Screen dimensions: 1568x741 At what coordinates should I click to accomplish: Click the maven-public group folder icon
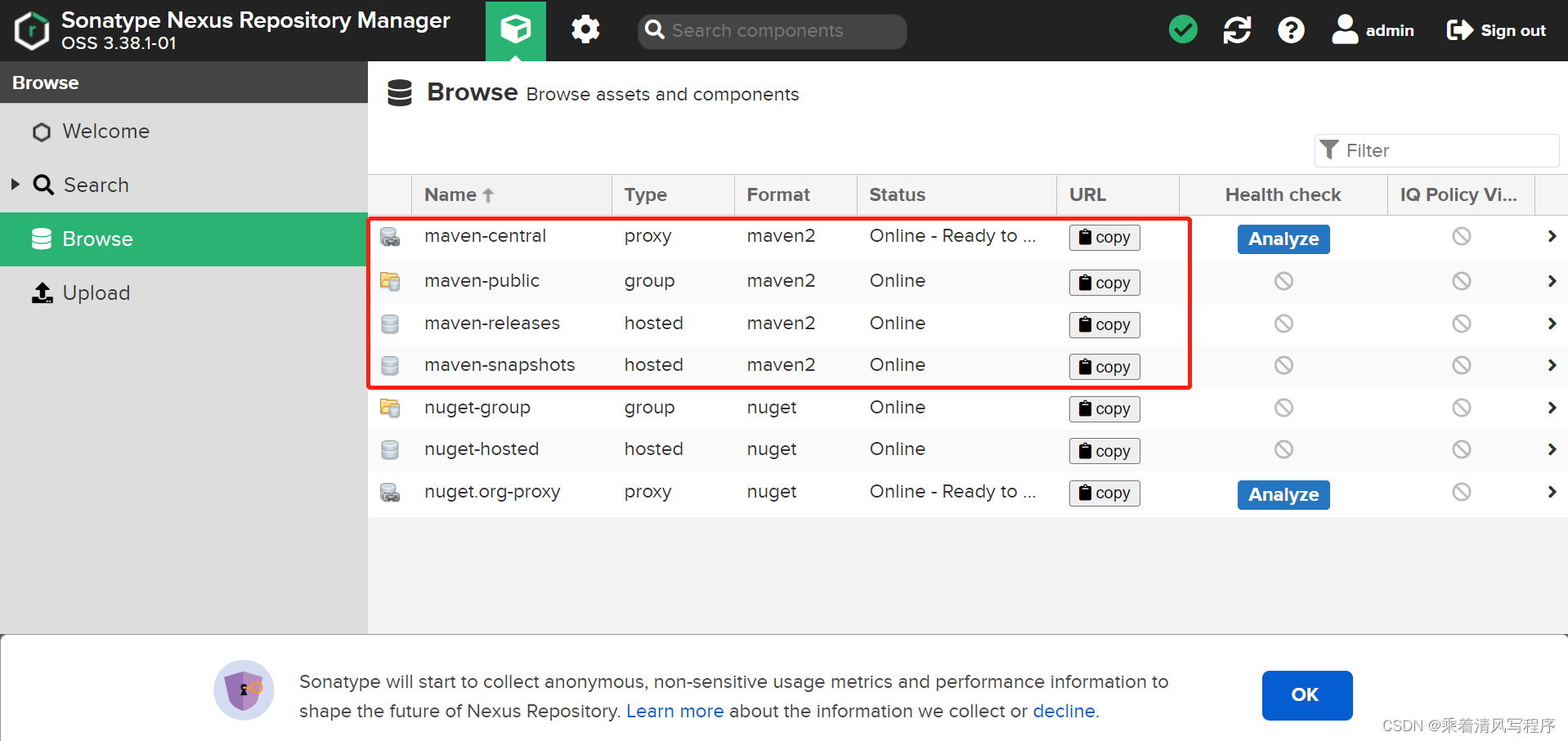click(390, 282)
